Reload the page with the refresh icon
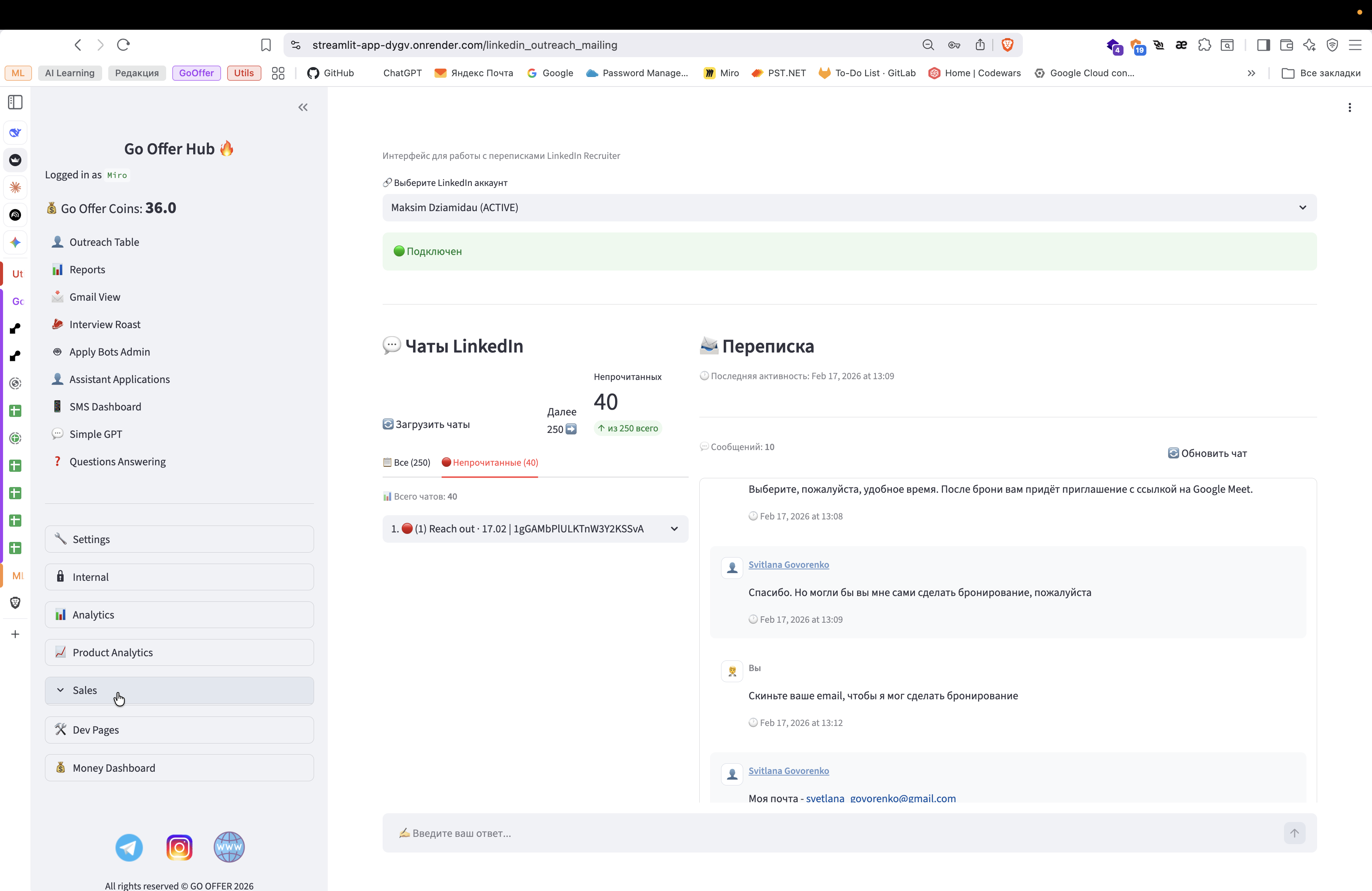Screen dimensions: 1372x891 123,45
